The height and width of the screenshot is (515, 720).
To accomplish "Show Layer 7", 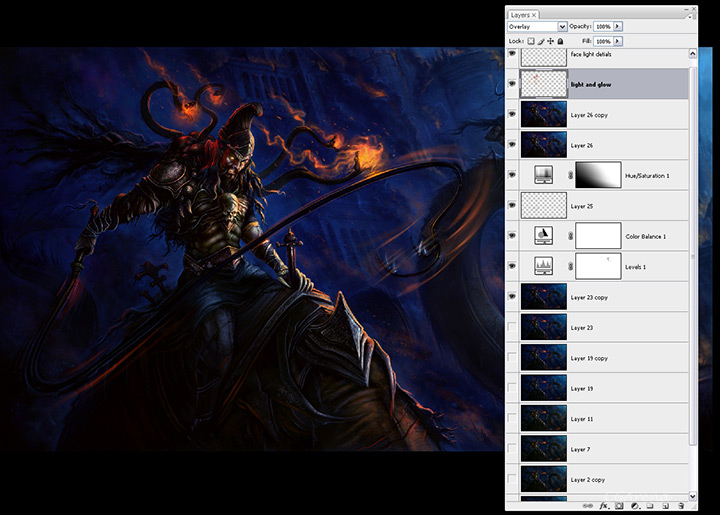I will [512, 448].
